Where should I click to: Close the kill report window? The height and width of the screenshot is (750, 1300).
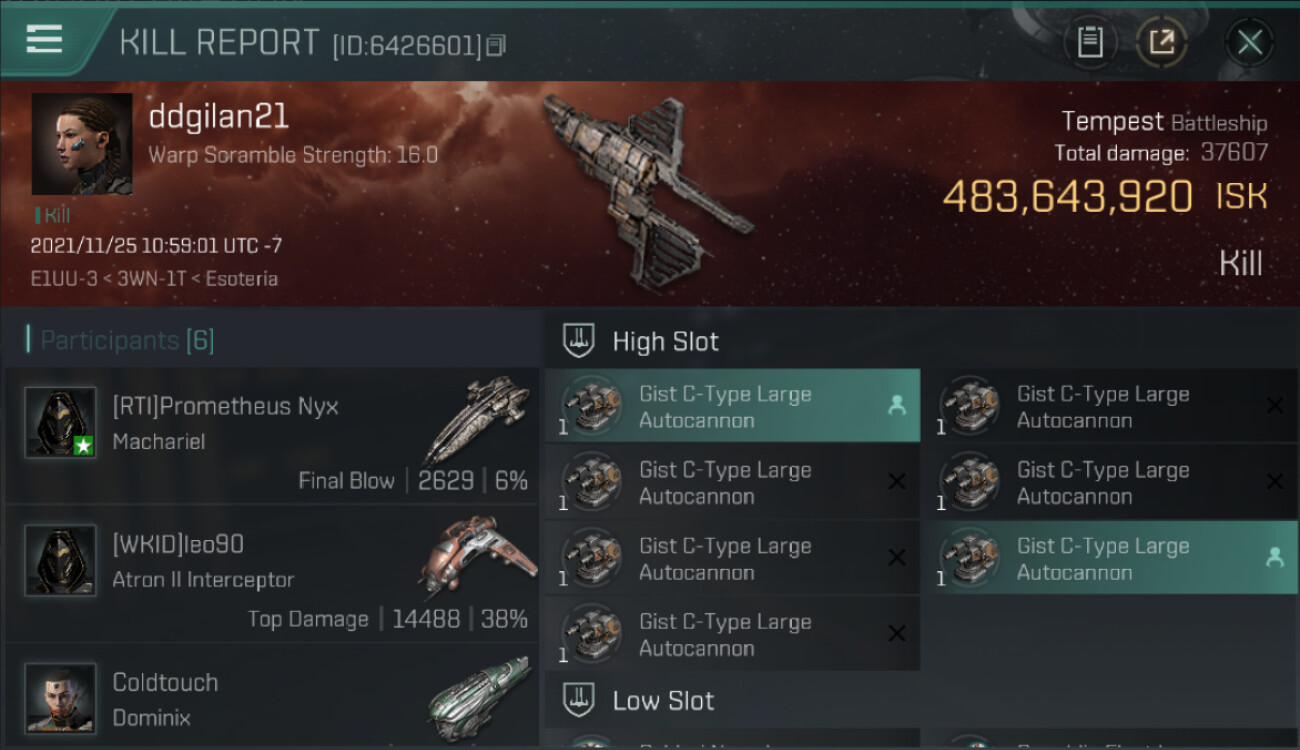[x=1249, y=42]
